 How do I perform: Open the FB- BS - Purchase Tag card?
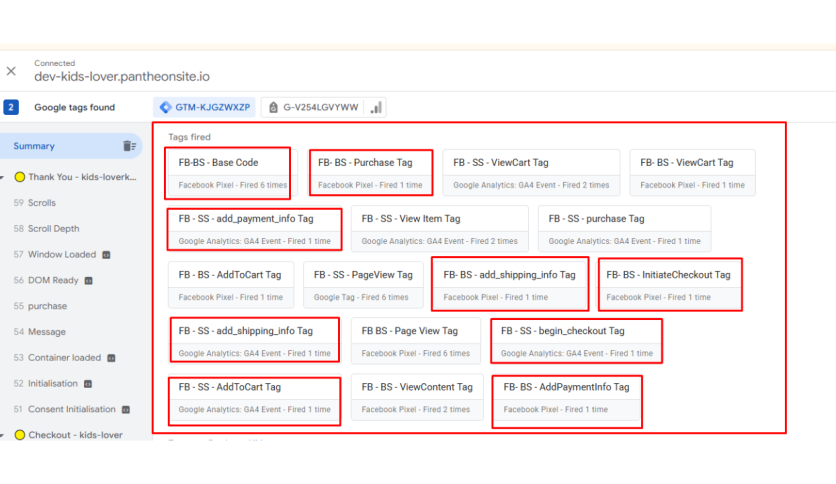pyautogui.click(x=370, y=173)
